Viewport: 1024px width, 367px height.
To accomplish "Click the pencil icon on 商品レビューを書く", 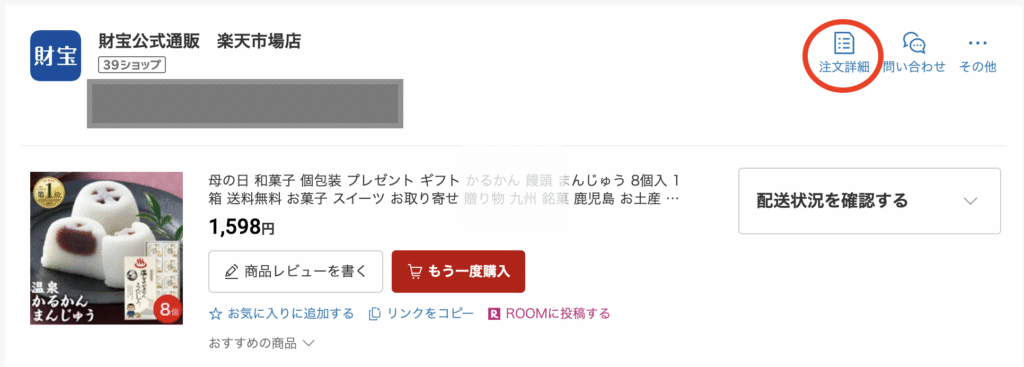I will 231,272.
